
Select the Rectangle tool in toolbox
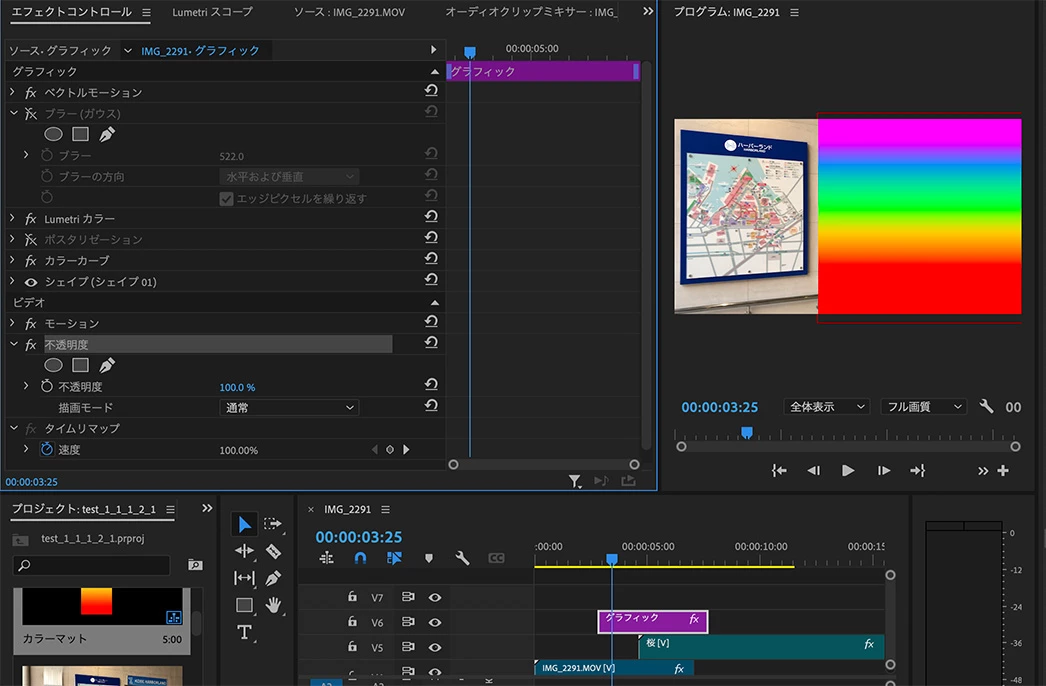click(x=244, y=605)
